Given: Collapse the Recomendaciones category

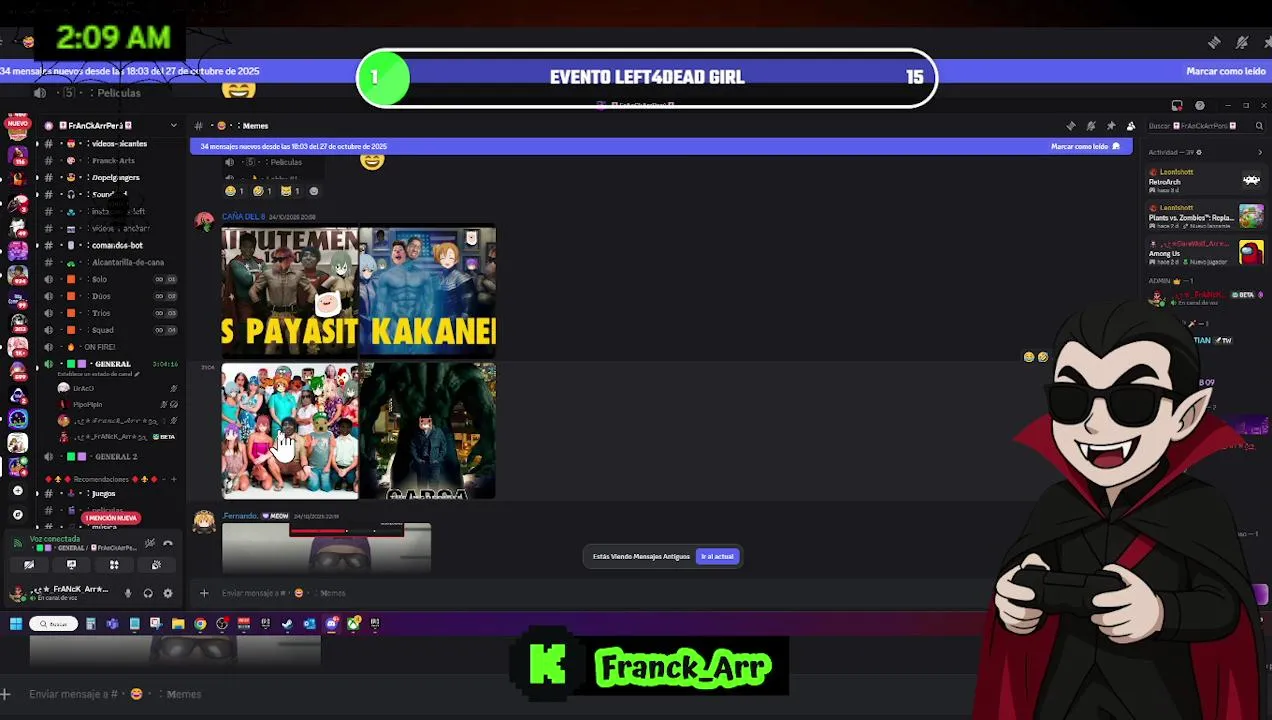Looking at the screenshot, I should coord(100,480).
